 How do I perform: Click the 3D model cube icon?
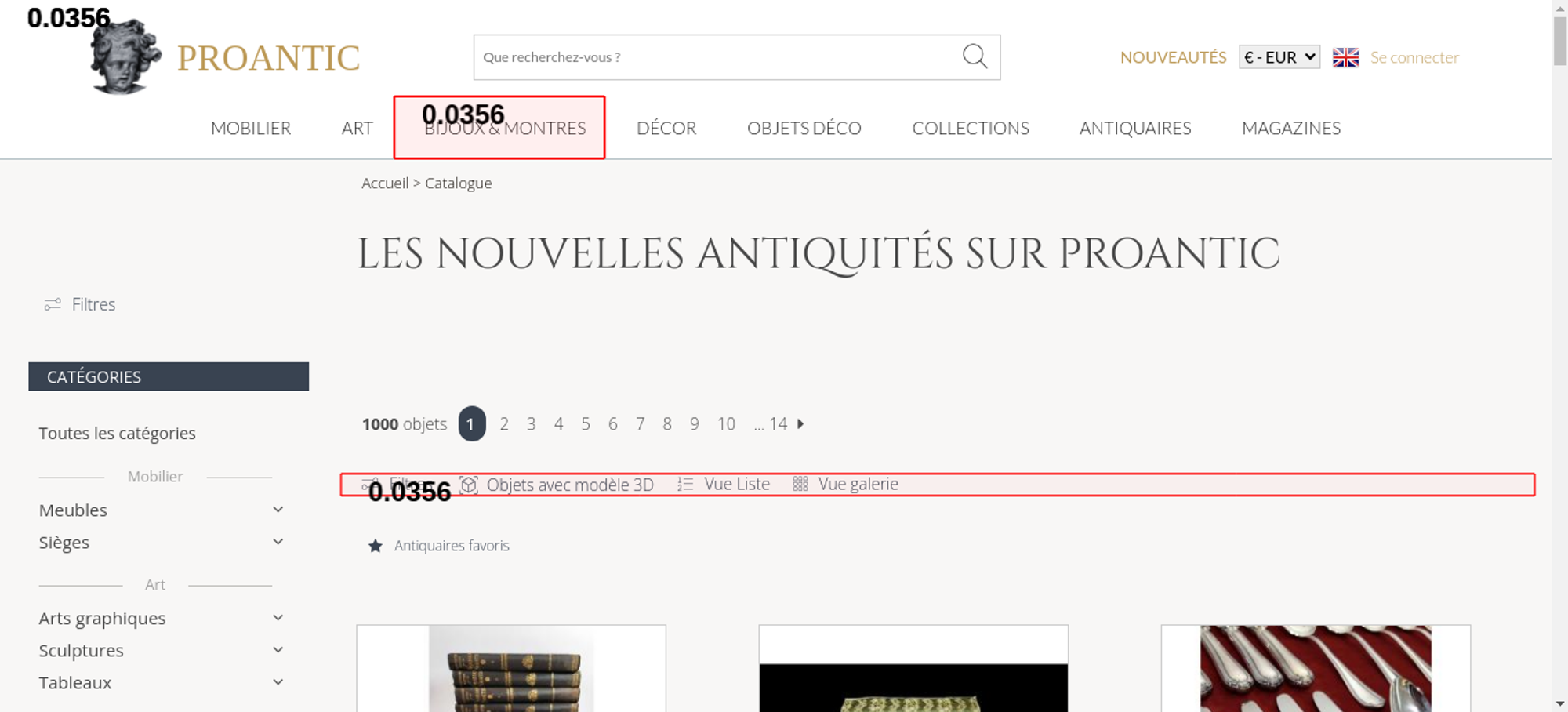[469, 485]
